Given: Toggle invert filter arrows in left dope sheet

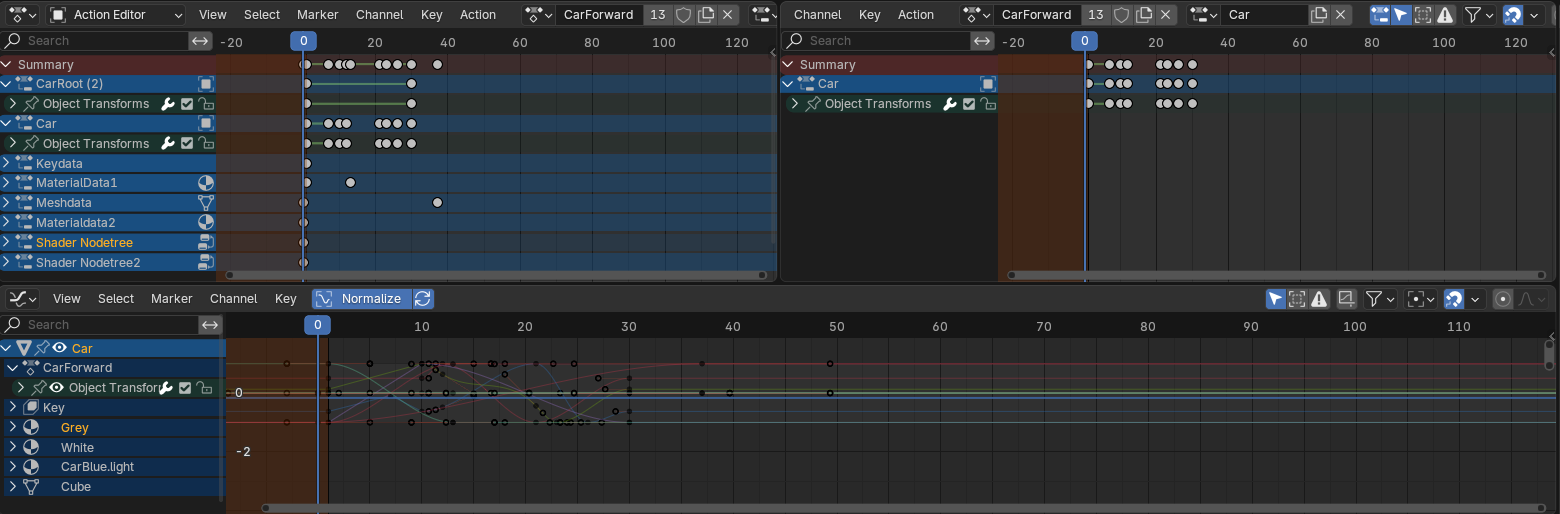Looking at the screenshot, I should (201, 41).
